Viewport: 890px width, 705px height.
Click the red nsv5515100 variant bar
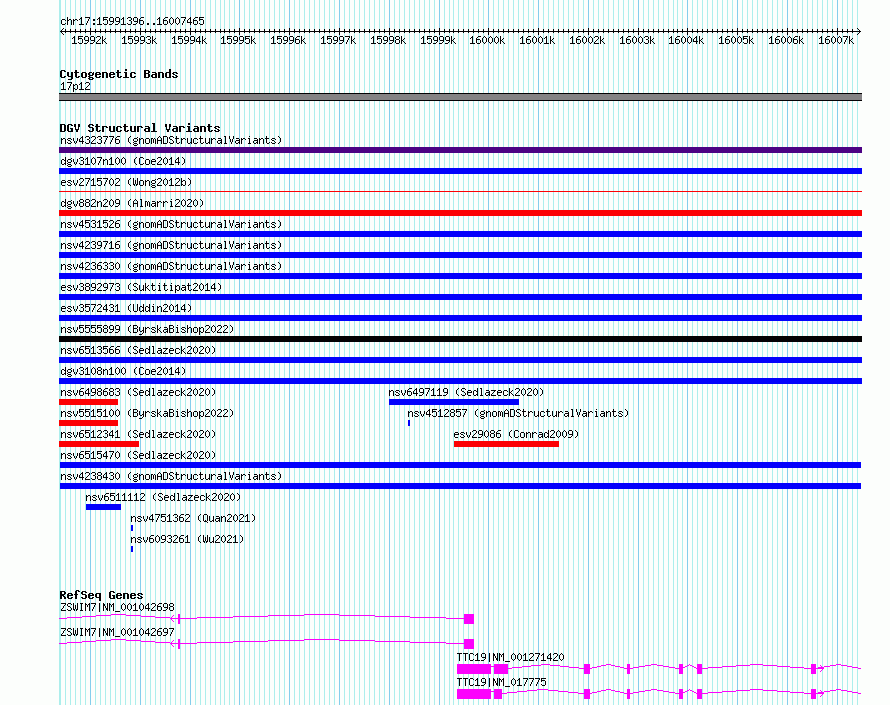[x=89, y=423]
